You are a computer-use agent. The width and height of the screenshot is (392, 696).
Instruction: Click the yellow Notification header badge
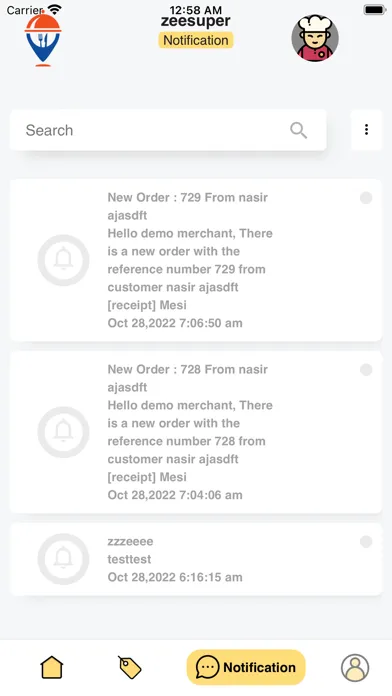pos(196,40)
